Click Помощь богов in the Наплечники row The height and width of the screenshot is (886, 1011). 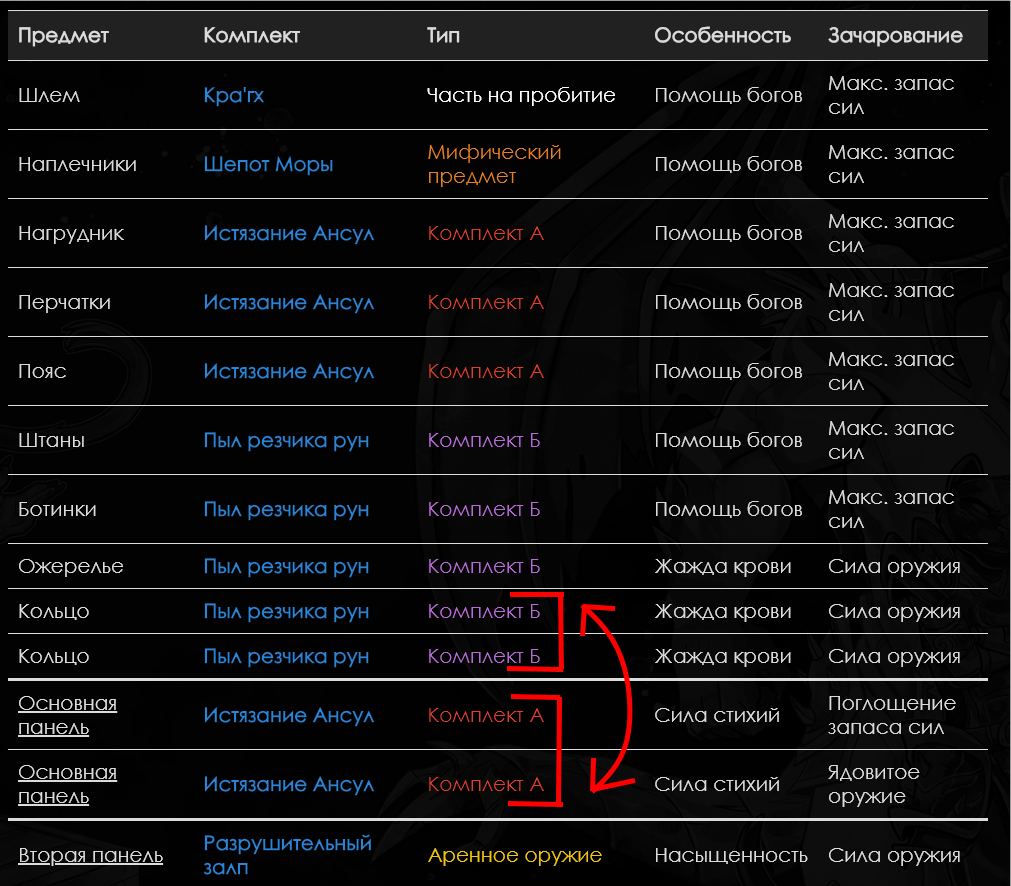click(729, 164)
